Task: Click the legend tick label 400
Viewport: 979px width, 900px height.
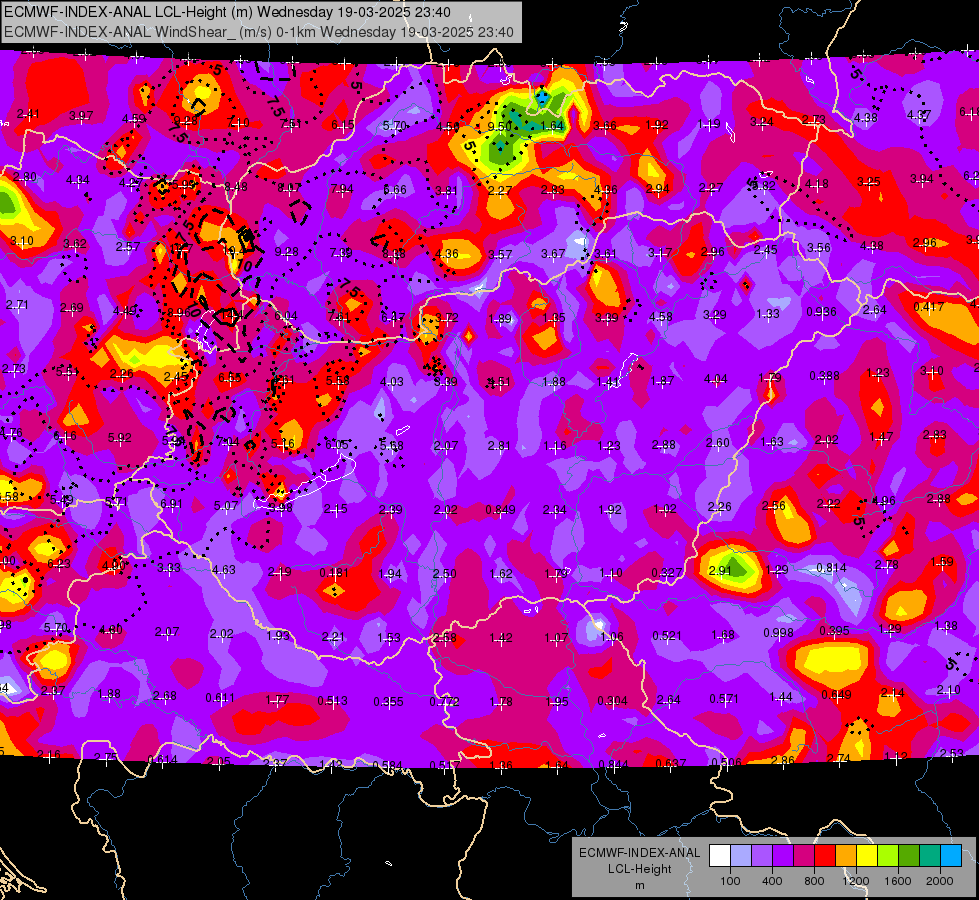Action: pos(772,881)
